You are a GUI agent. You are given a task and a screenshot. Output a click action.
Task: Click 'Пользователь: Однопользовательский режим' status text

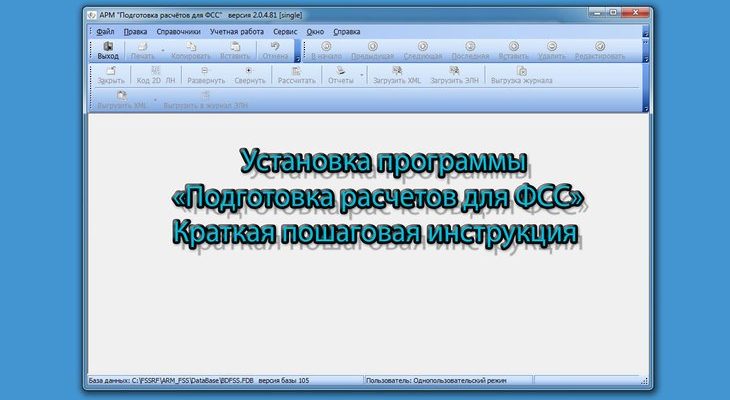(x=436, y=380)
